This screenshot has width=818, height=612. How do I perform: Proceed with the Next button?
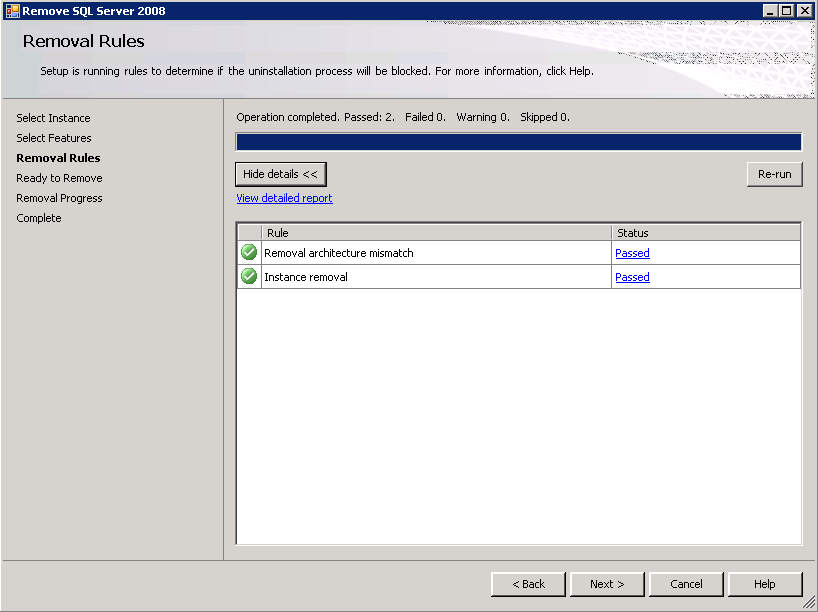607,584
